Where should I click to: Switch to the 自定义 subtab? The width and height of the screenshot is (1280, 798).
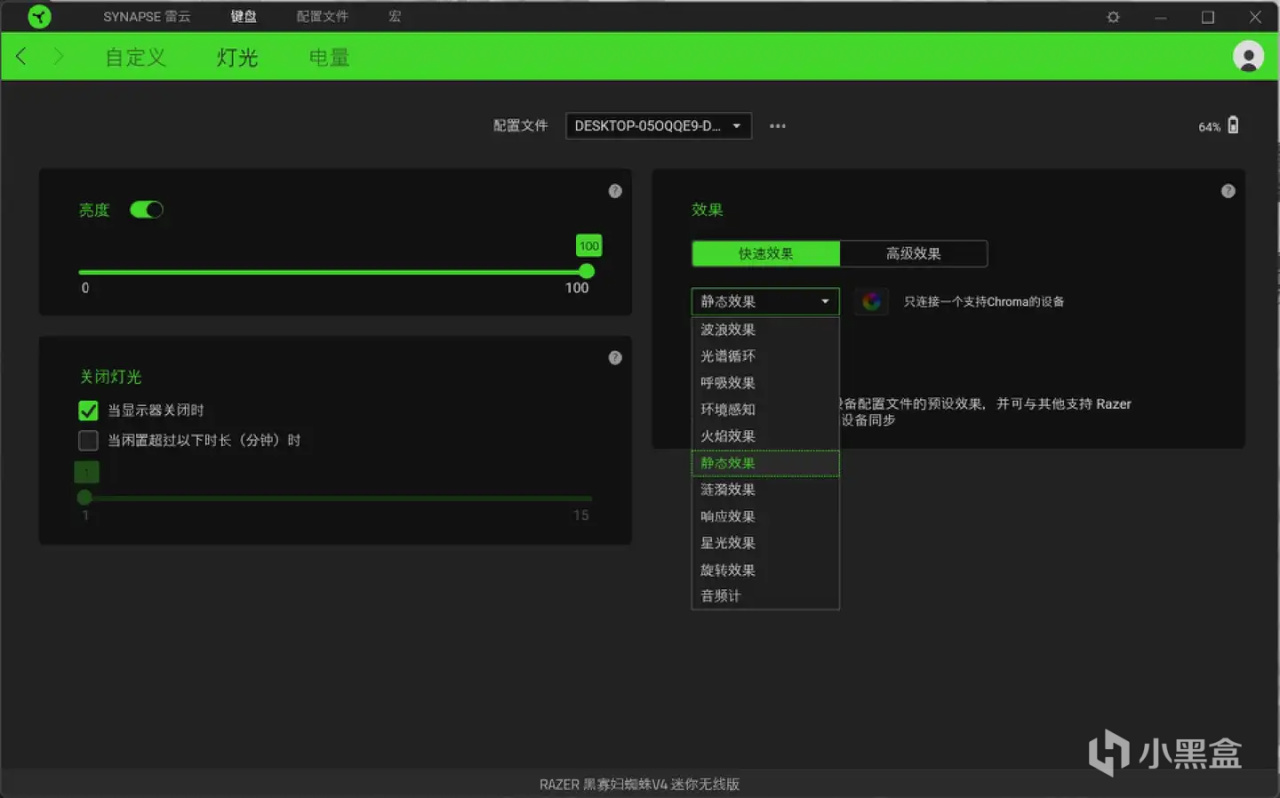(x=136, y=57)
